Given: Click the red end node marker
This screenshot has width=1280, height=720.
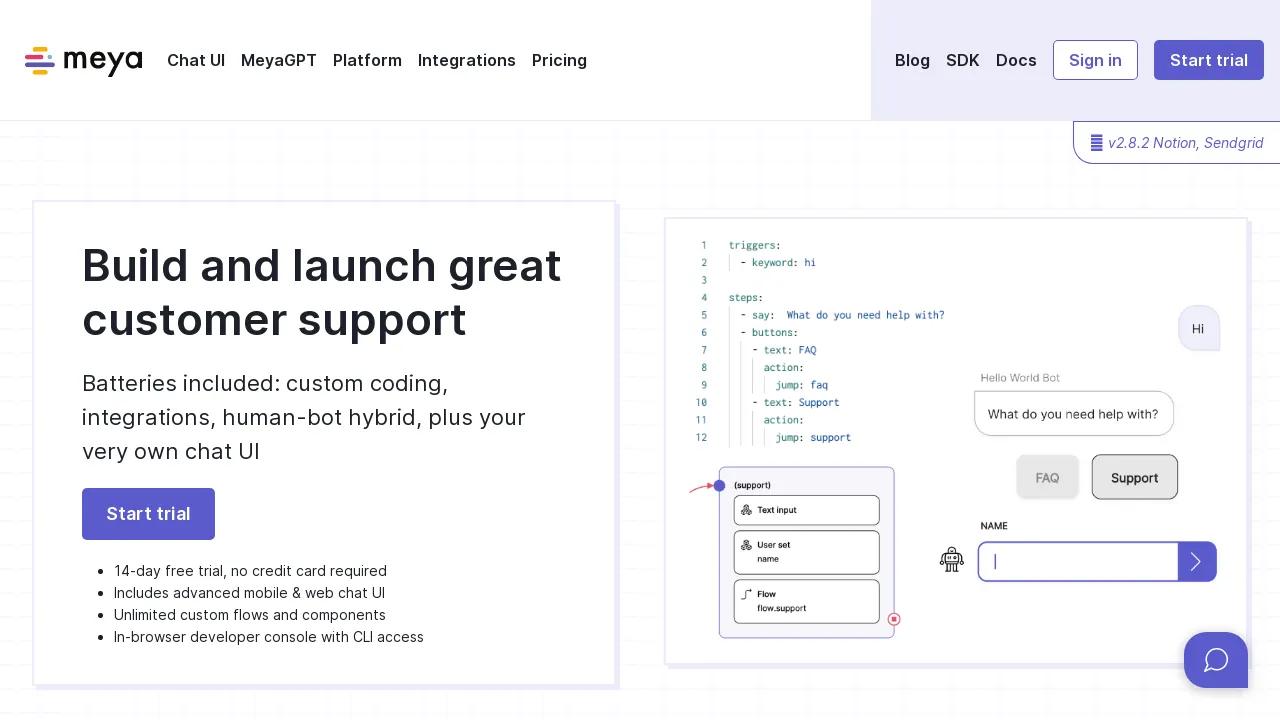Looking at the screenshot, I should [x=894, y=620].
